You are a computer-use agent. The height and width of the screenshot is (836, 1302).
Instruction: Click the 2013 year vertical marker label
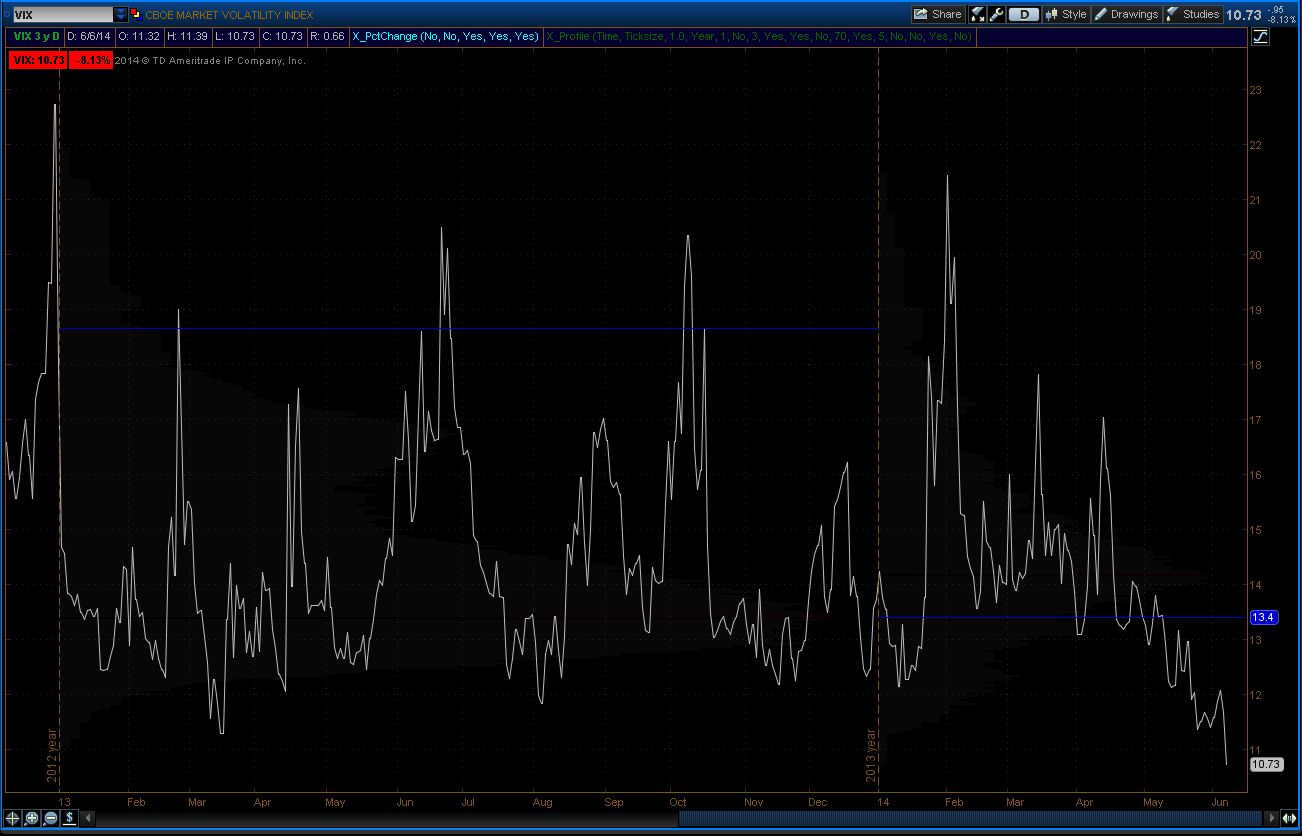tap(871, 757)
